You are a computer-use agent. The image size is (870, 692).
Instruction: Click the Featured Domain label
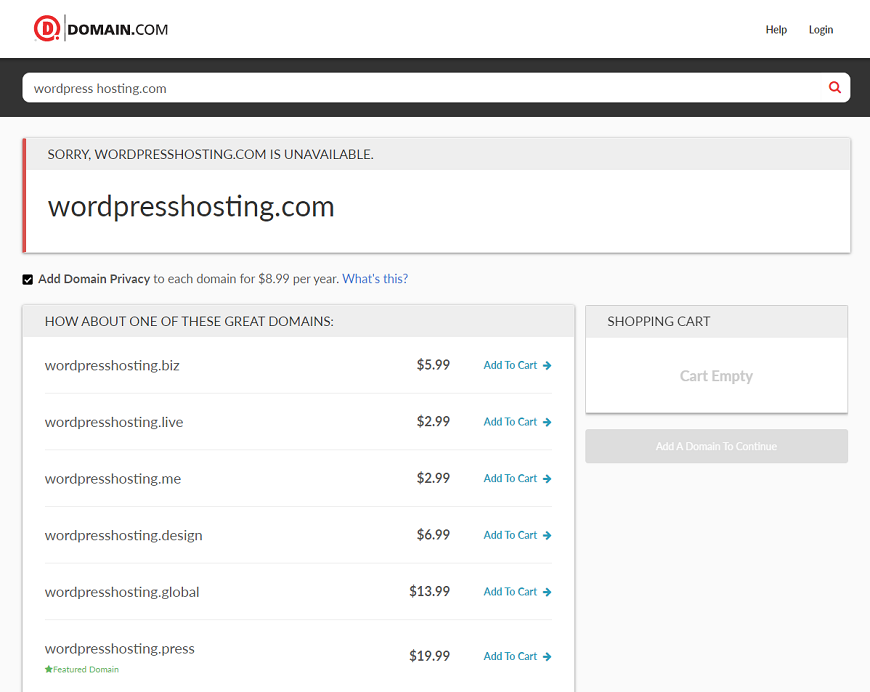[86, 669]
